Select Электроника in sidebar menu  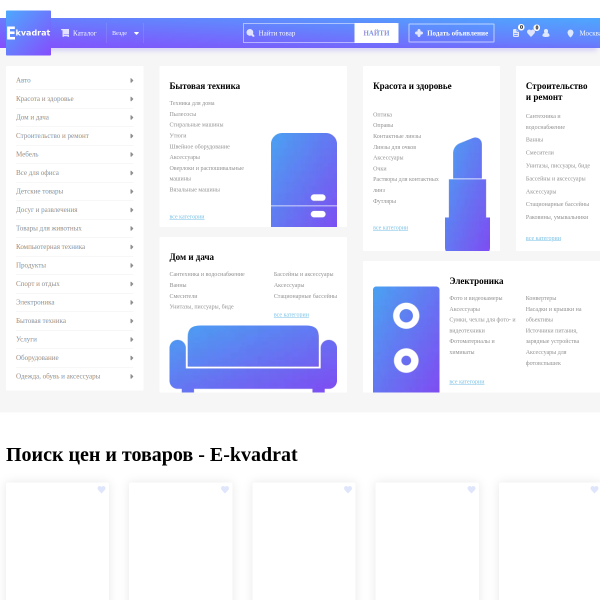point(35,302)
